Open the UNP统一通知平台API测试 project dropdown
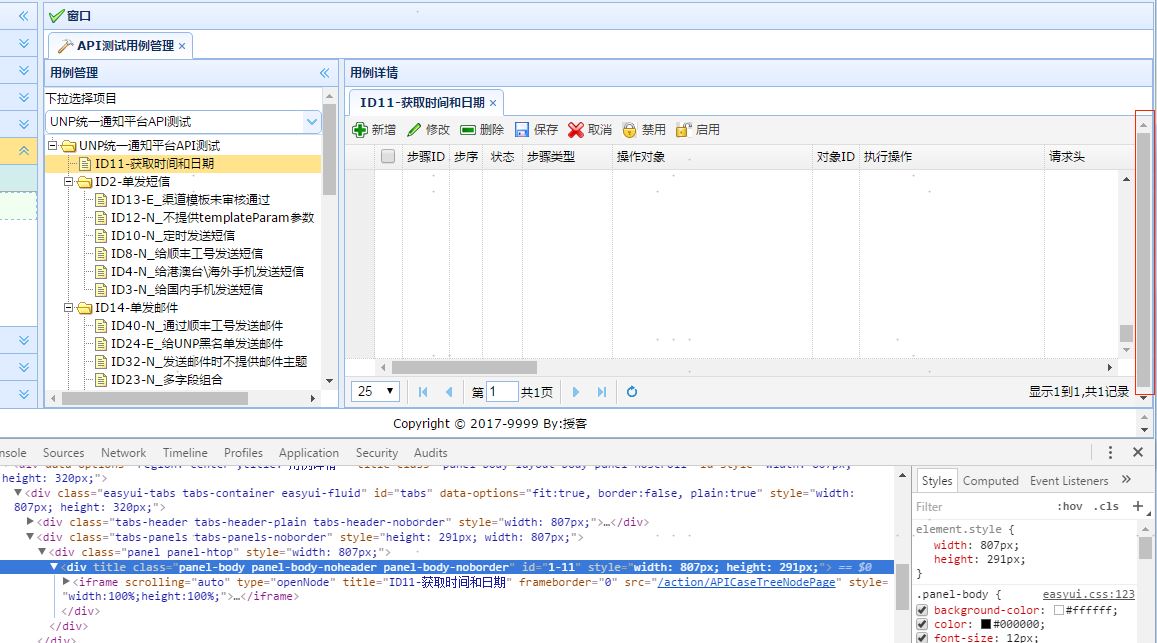Viewport: 1157px width, 643px height. coord(312,122)
